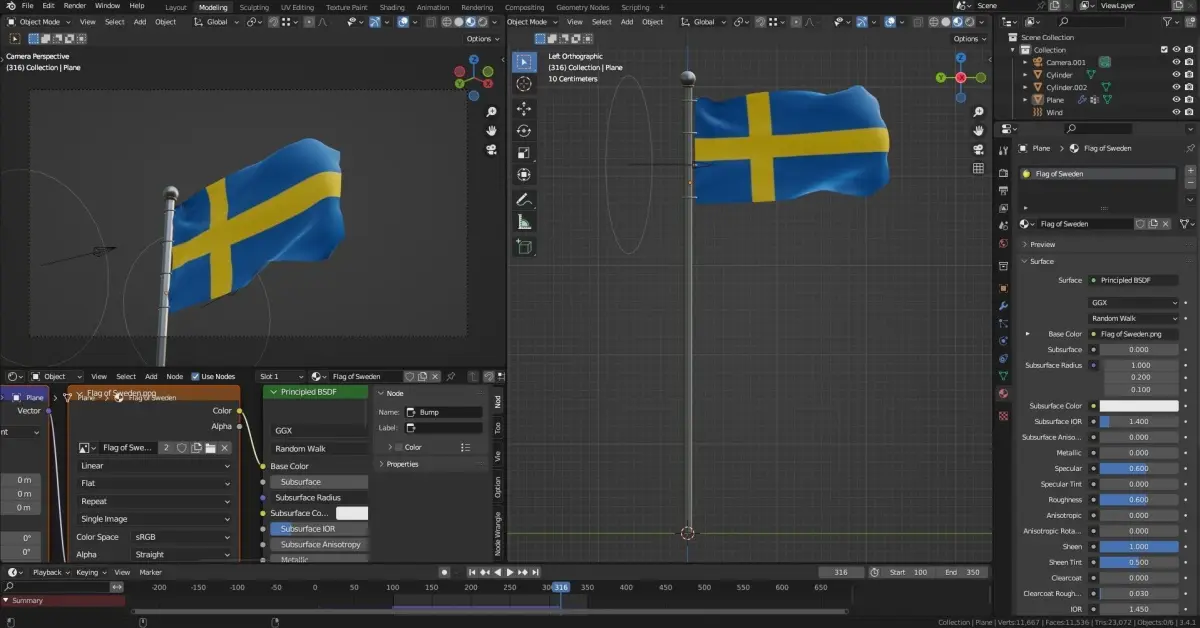Open Slot 1 selector in node editor
1200x628 pixels.
point(281,376)
